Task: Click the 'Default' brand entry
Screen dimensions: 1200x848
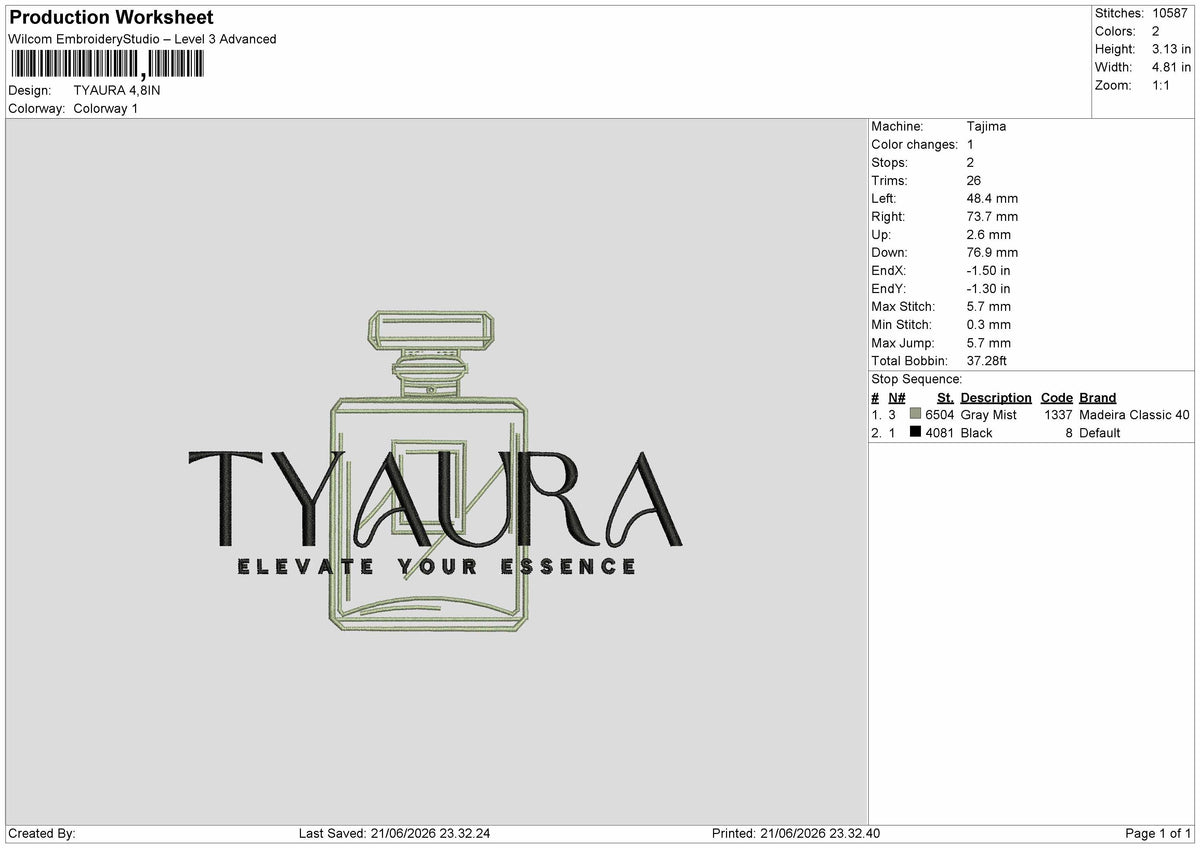Action: point(1099,433)
